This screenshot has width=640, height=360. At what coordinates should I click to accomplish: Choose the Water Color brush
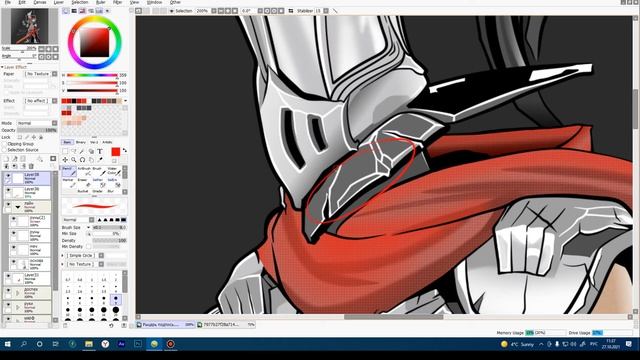(114, 171)
